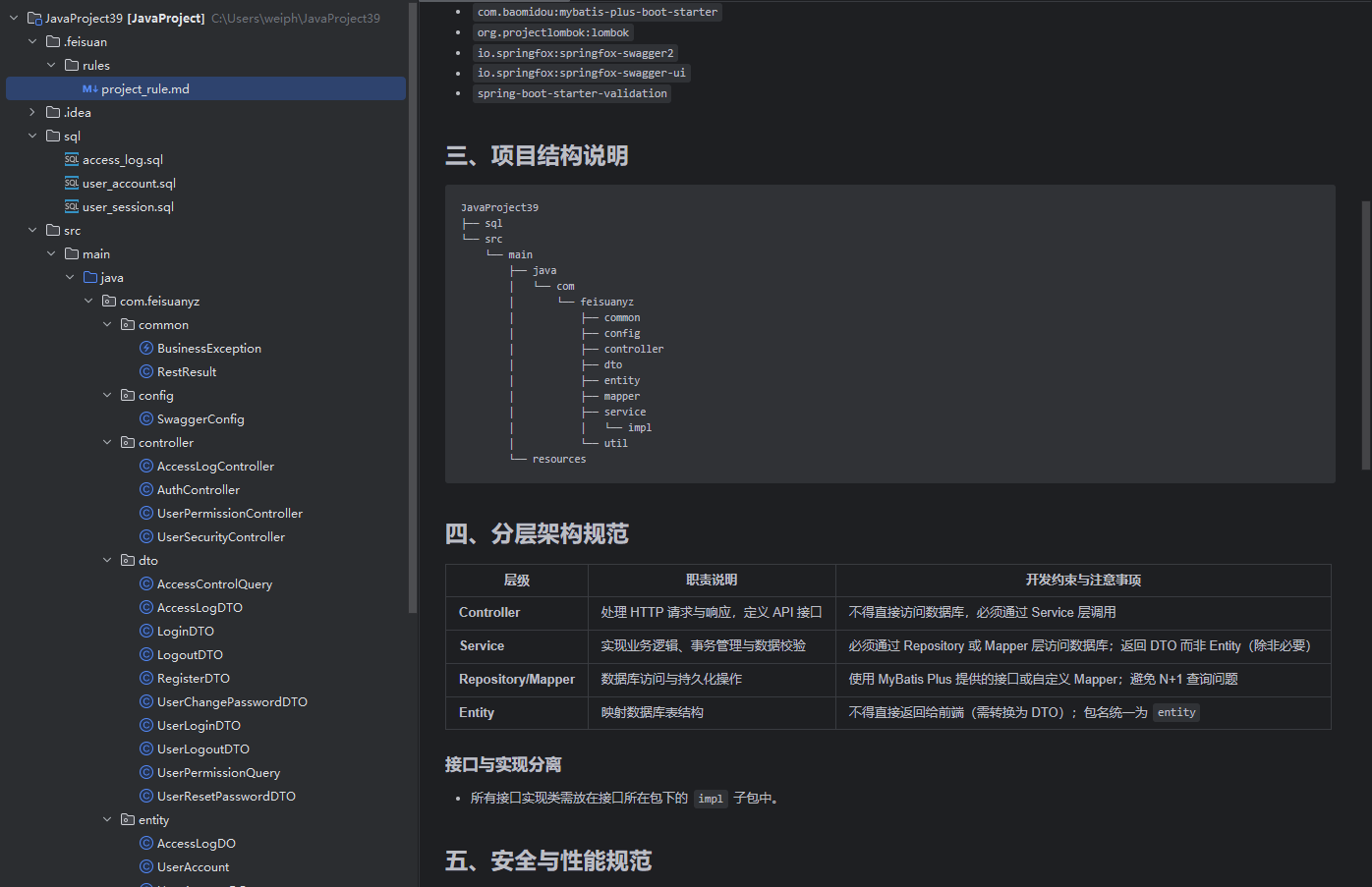Open BusinessException class
This screenshot has height=887, width=1372.
tap(209, 349)
